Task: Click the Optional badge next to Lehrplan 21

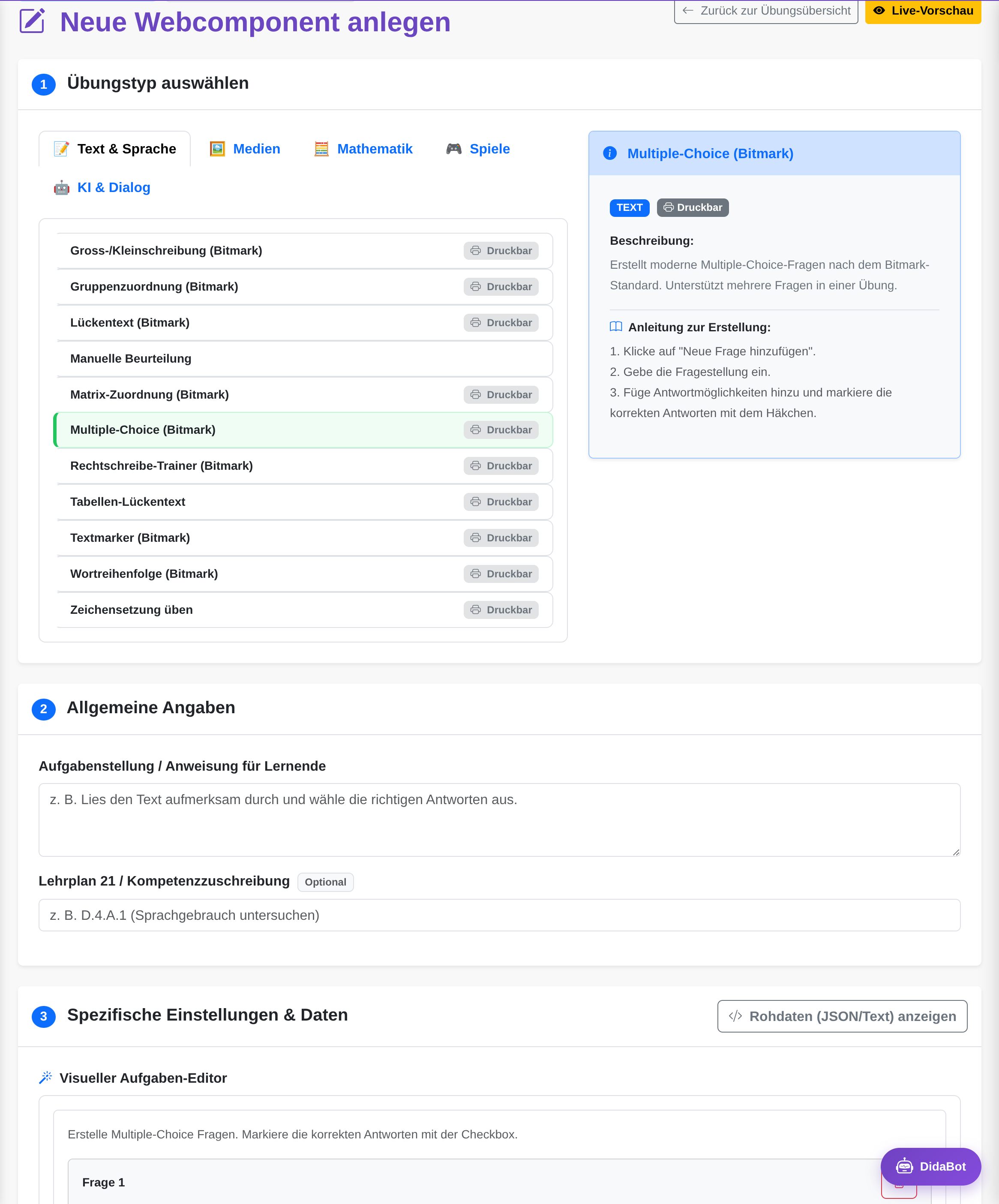Action: click(326, 882)
